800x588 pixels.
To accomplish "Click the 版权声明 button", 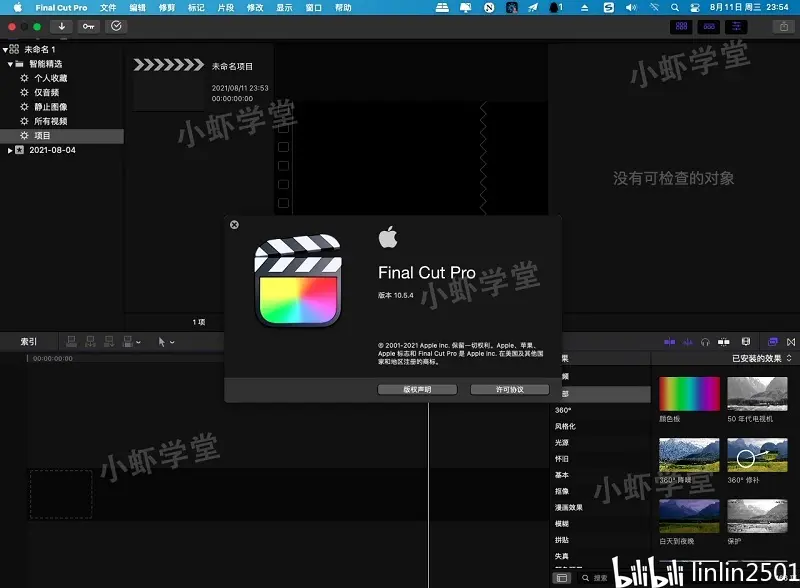I will click(417, 389).
